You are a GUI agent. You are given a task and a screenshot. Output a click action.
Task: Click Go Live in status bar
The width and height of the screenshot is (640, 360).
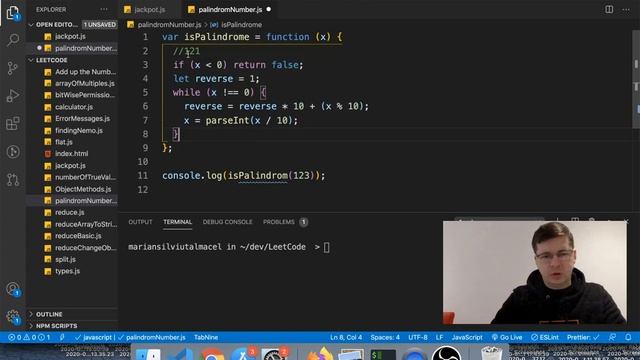[507, 337]
